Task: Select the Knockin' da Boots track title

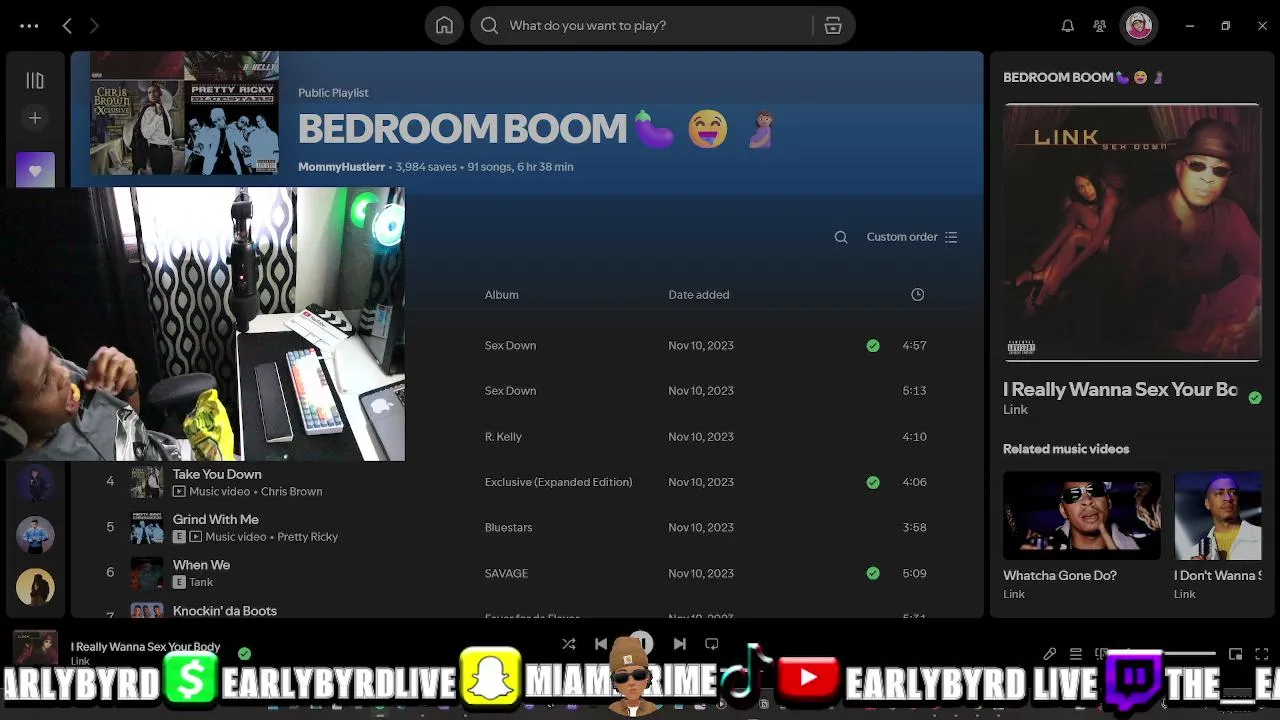Action: coord(225,611)
